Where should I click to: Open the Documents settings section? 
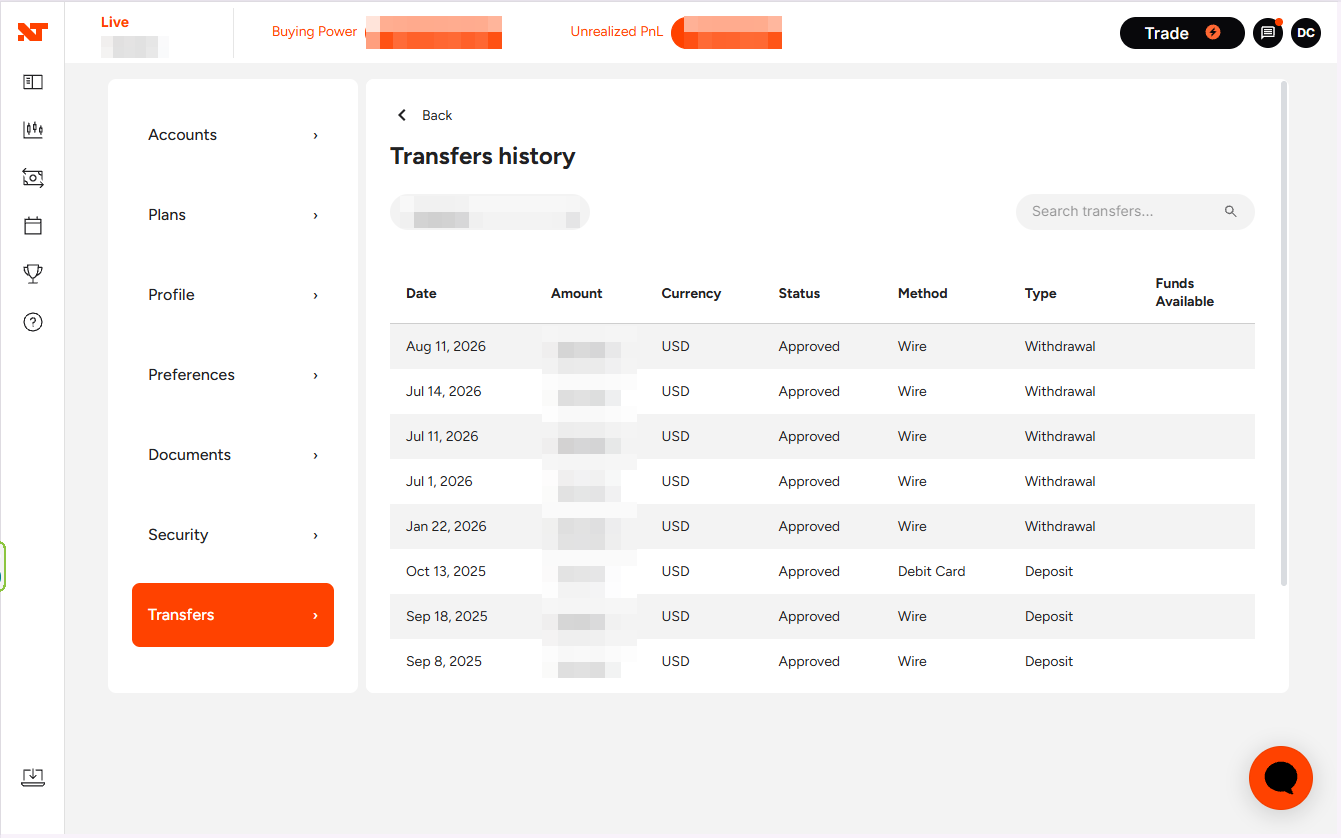(x=233, y=455)
